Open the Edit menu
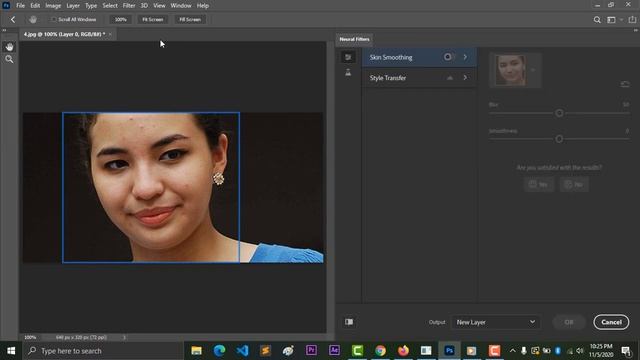 pyautogui.click(x=35, y=6)
